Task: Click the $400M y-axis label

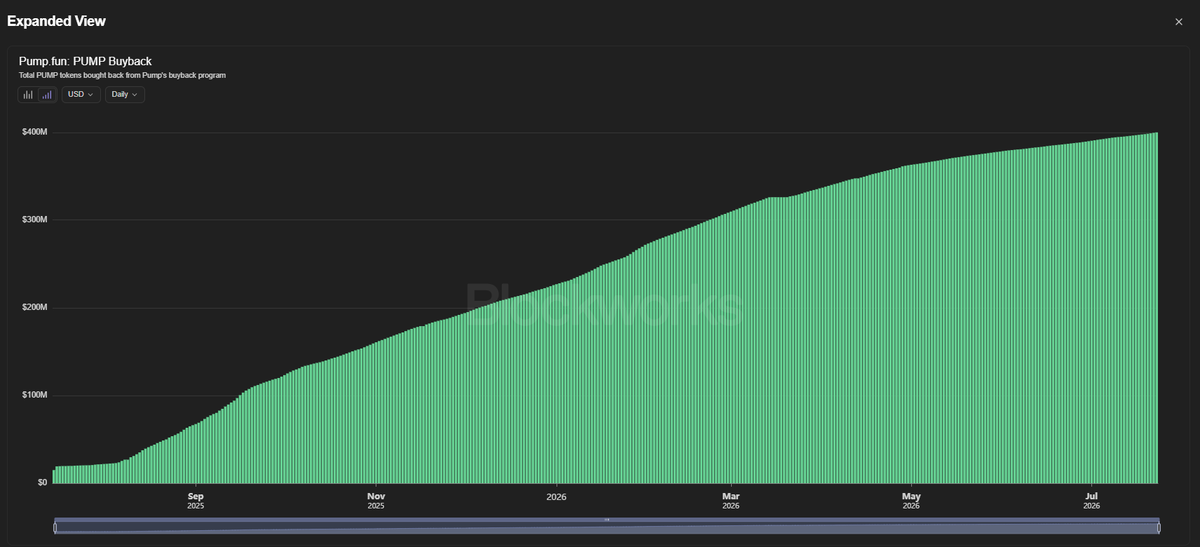Action: click(x=35, y=132)
